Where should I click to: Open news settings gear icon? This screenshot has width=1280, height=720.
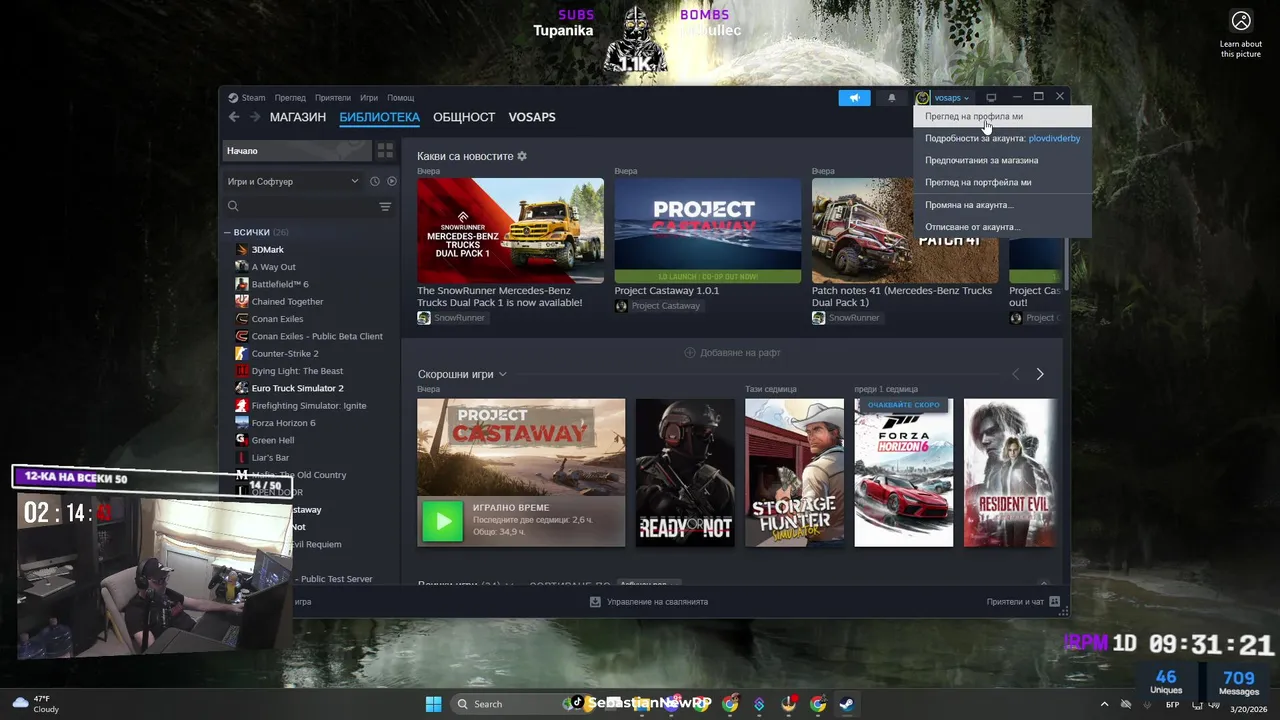click(x=522, y=156)
